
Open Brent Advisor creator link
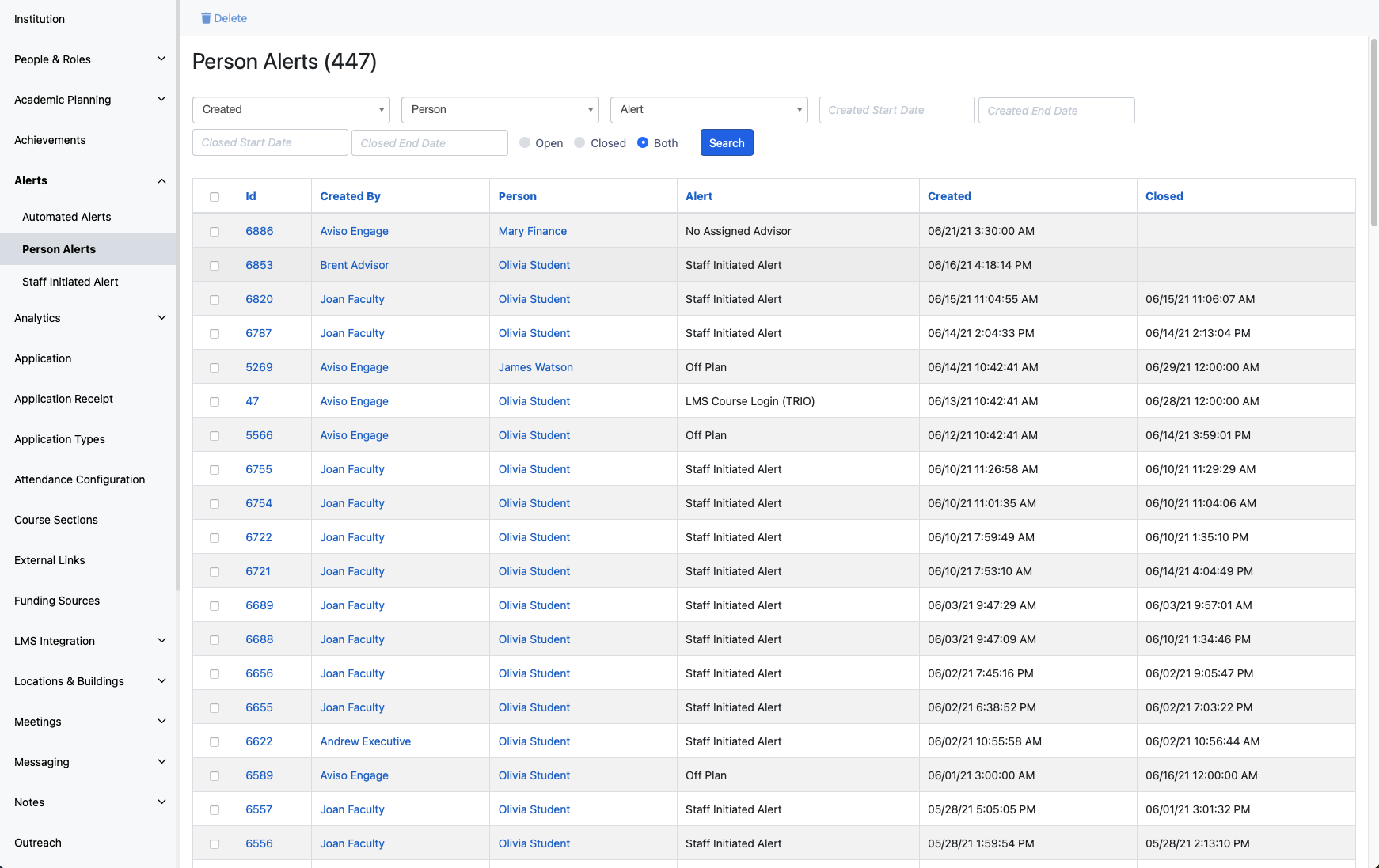tap(355, 265)
